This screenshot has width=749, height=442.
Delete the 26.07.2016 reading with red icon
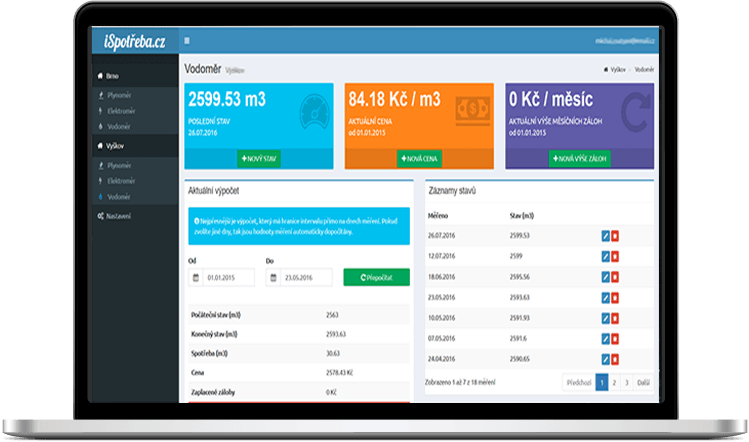[x=615, y=235]
